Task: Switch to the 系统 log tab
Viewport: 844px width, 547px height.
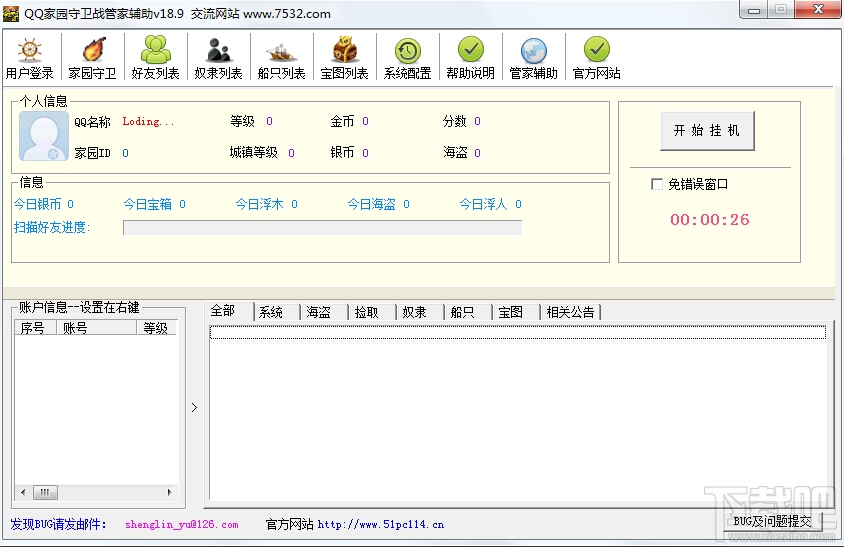Action: 271,312
